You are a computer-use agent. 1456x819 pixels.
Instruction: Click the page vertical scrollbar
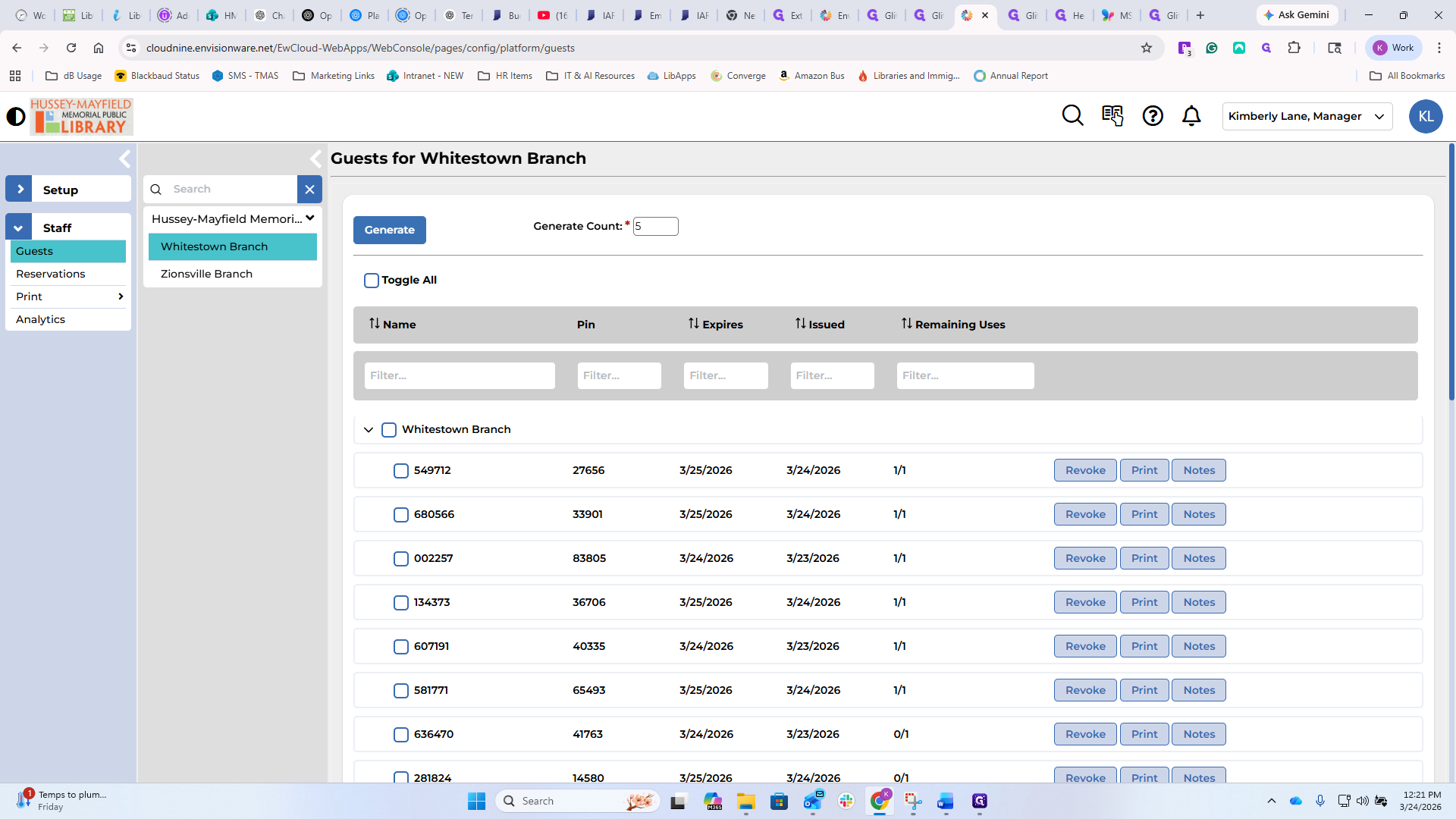(1451, 273)
